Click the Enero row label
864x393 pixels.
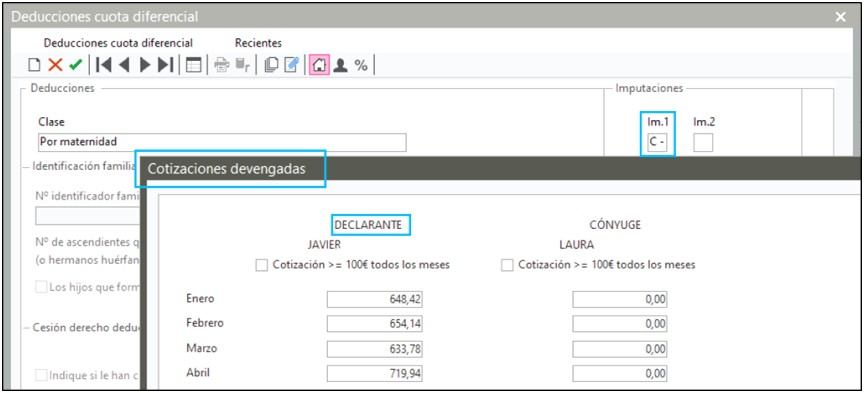pyautogui.click(x=200, y=299)
